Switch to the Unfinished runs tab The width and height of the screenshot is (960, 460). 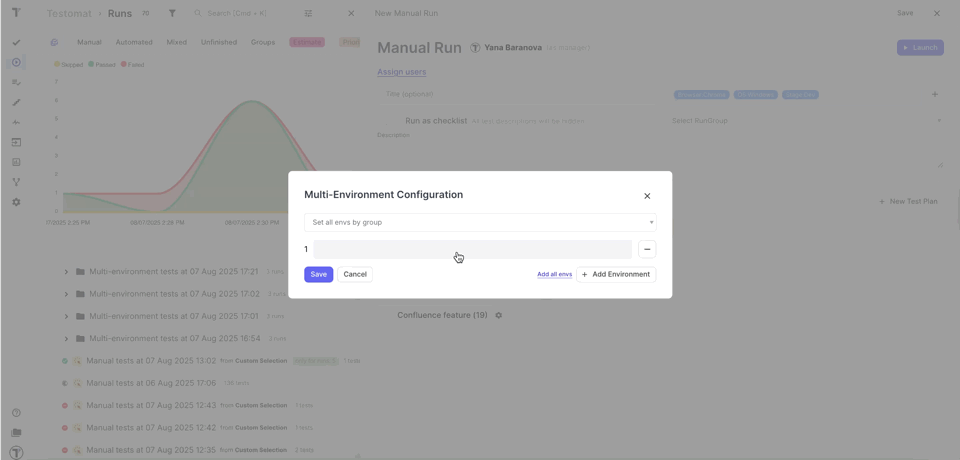218,42
